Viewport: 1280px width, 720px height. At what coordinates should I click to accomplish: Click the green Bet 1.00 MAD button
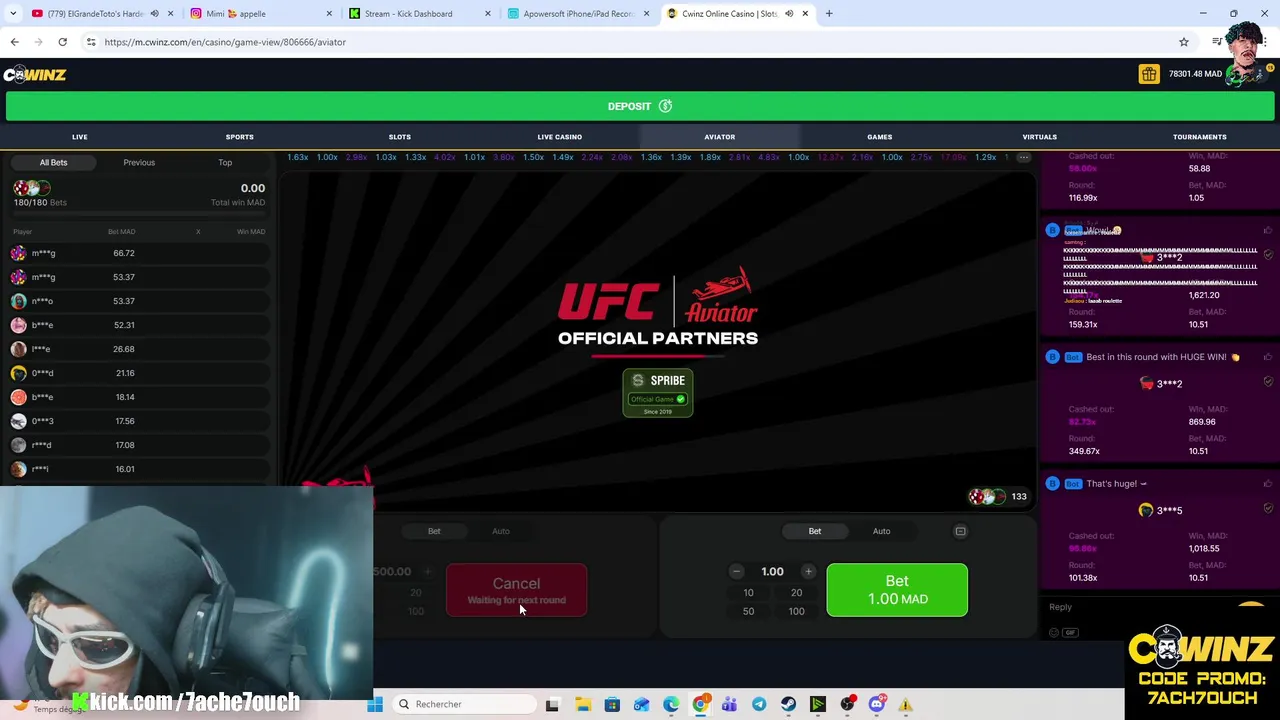point(897,590)
